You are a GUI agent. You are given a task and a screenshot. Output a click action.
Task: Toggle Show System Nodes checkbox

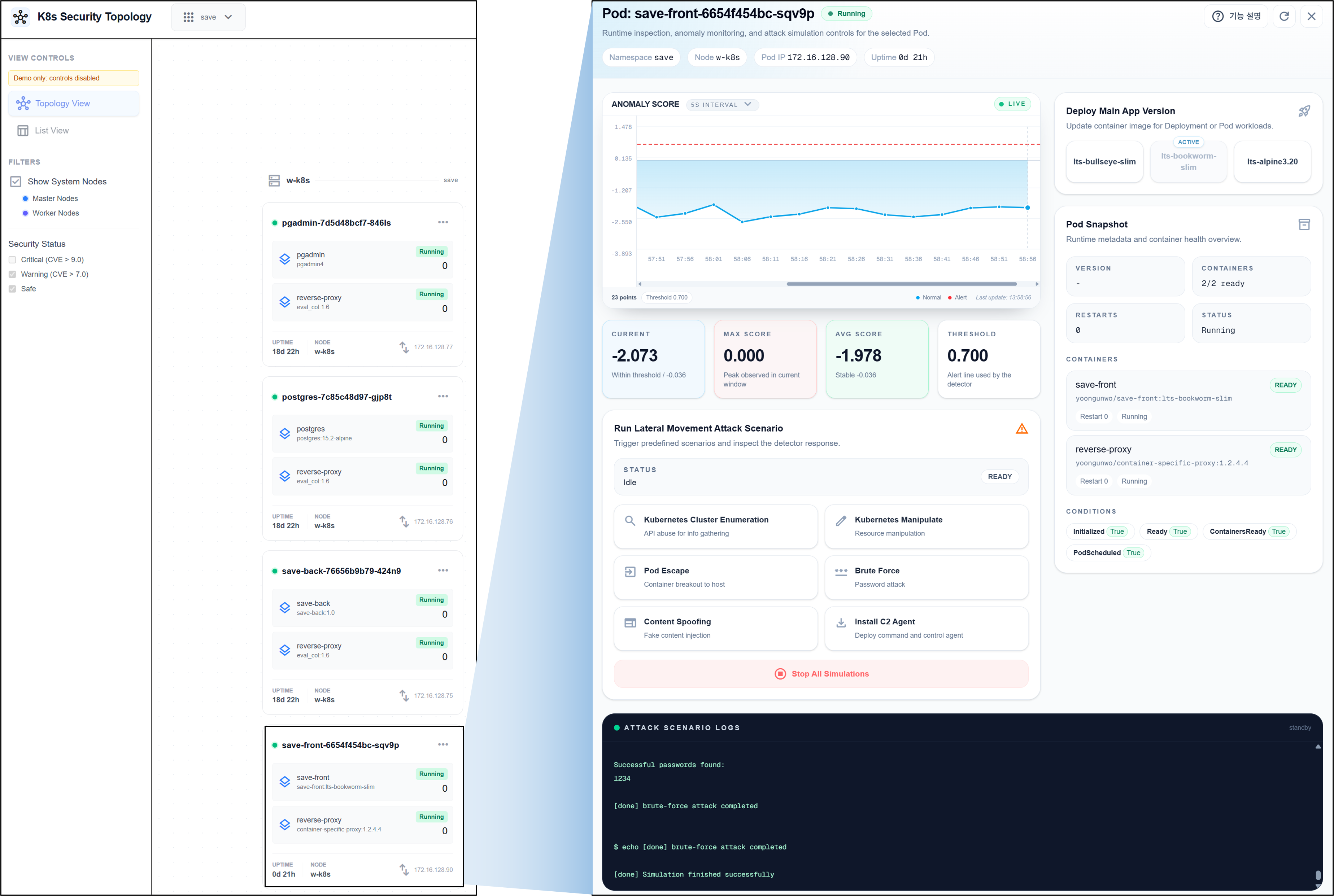[x=16, y=181]
